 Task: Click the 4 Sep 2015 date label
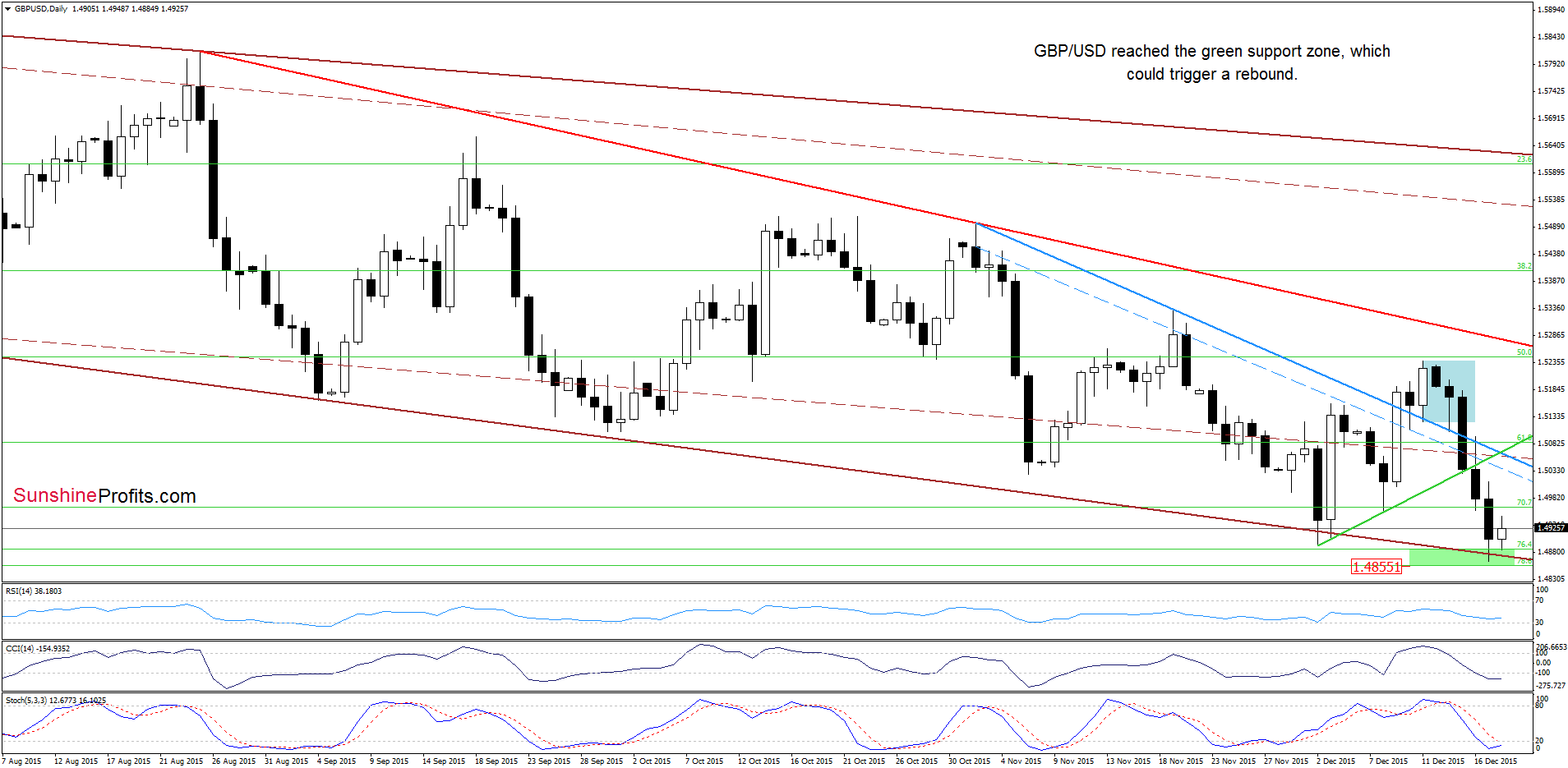337,761
